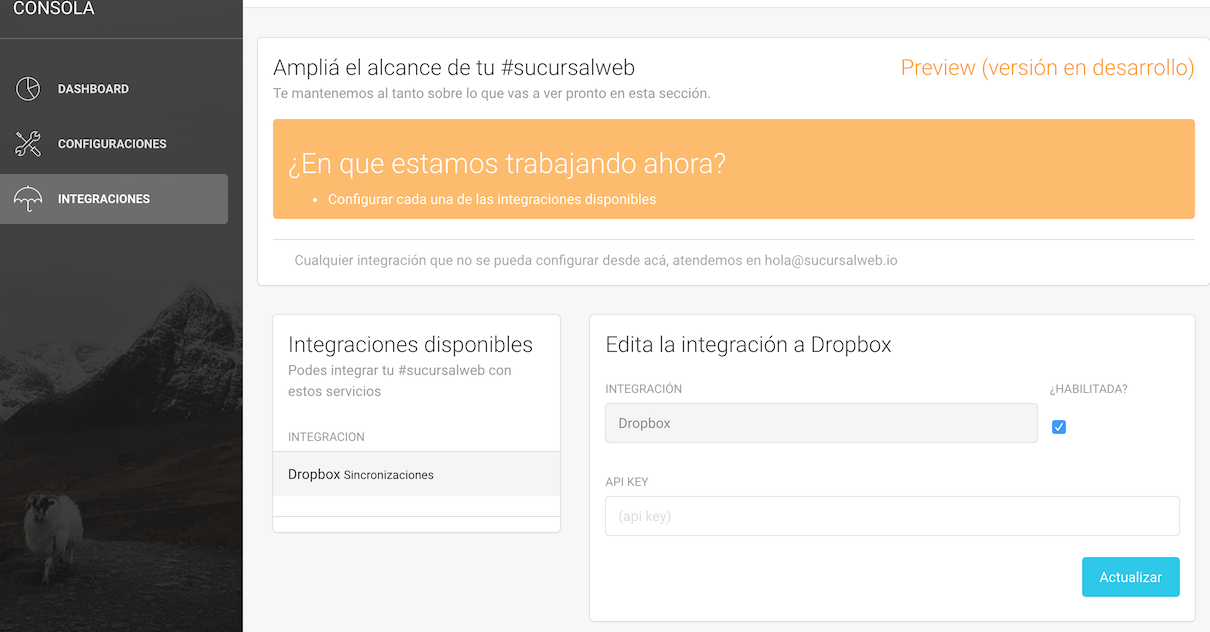Click the Ampliá el alcance heading
The width and height of the screenshot is (1210, 632).
click(x=454, y=67)
